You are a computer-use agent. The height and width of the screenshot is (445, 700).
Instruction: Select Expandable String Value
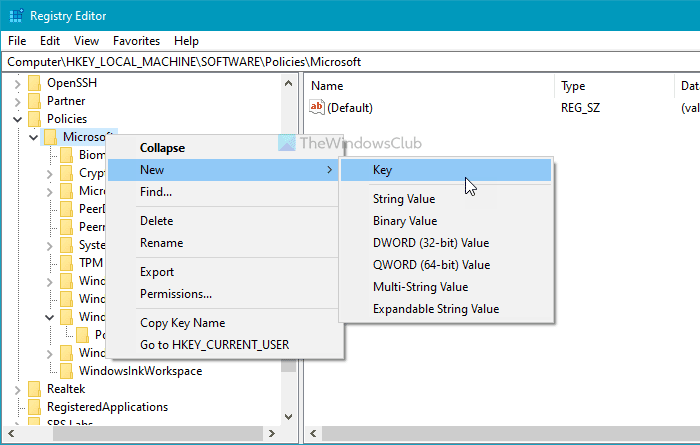tap(446, 309)
